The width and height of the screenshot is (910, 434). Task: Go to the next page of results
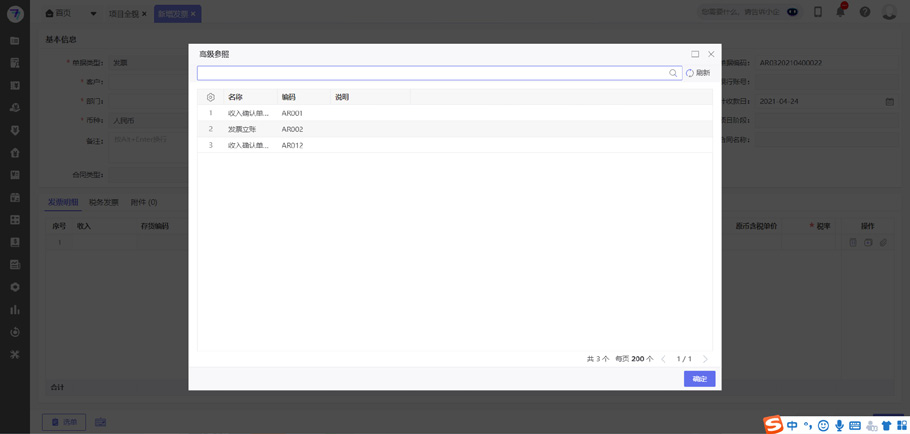(x=705, y=359)
